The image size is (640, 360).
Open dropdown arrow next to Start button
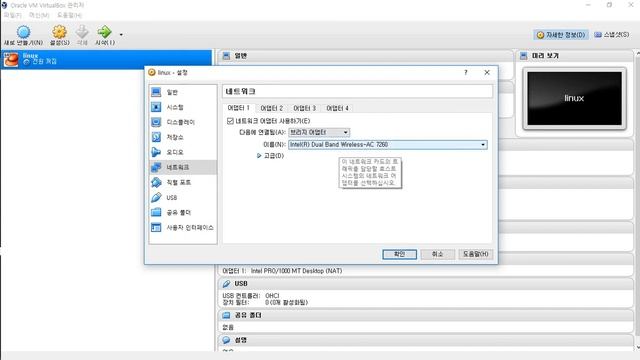[x=121, y=35]
